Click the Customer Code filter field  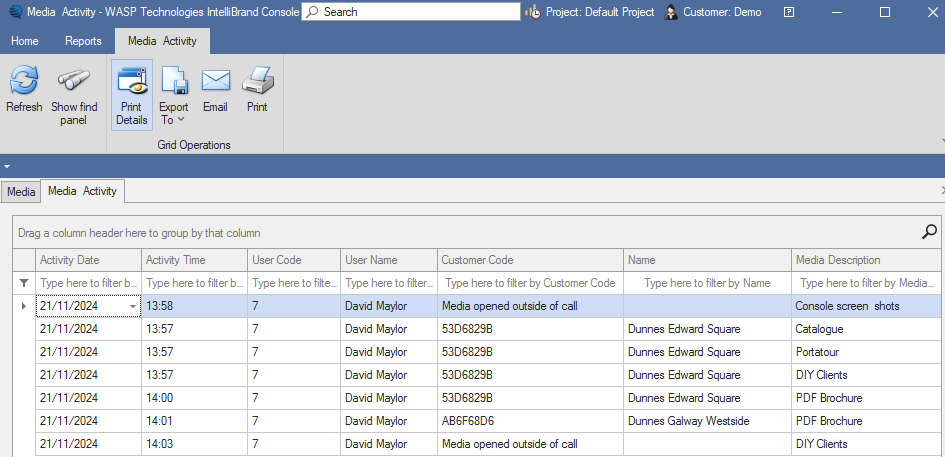click(x=530, y=283)
